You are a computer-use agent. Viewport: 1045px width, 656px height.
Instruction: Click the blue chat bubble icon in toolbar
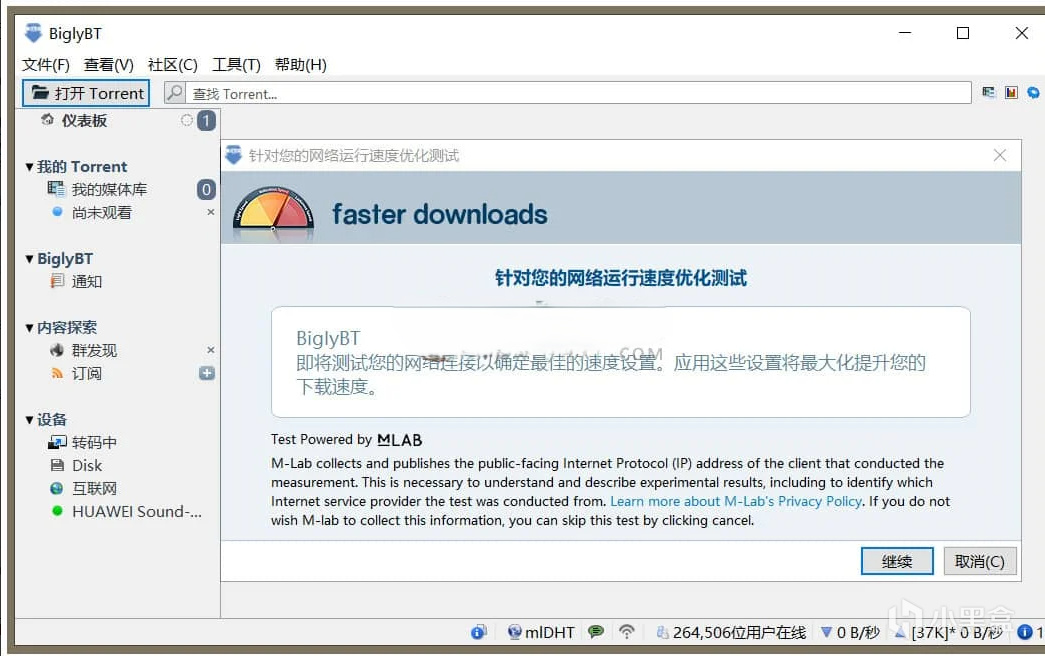pyautogui.click(x=1033, y=92)
